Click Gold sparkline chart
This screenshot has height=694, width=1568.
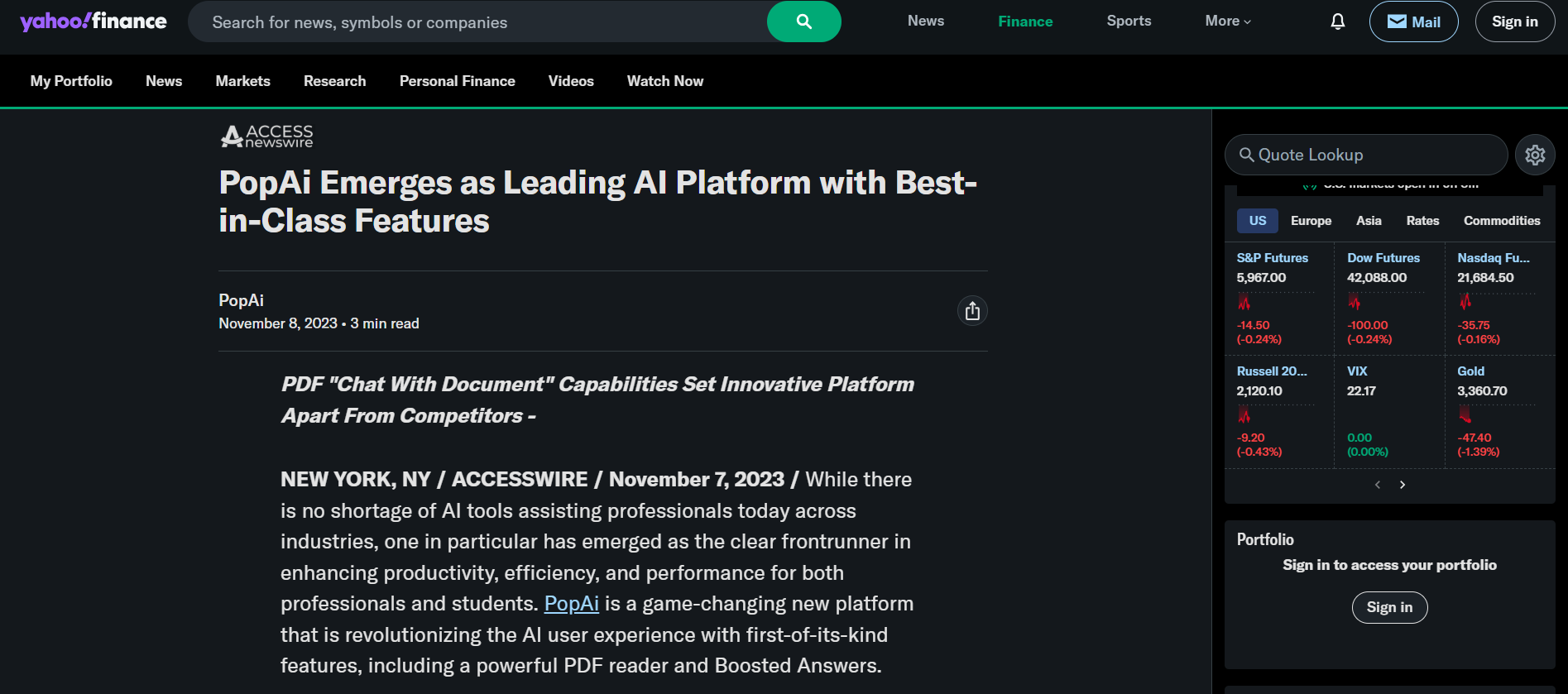pos(1496,414)
